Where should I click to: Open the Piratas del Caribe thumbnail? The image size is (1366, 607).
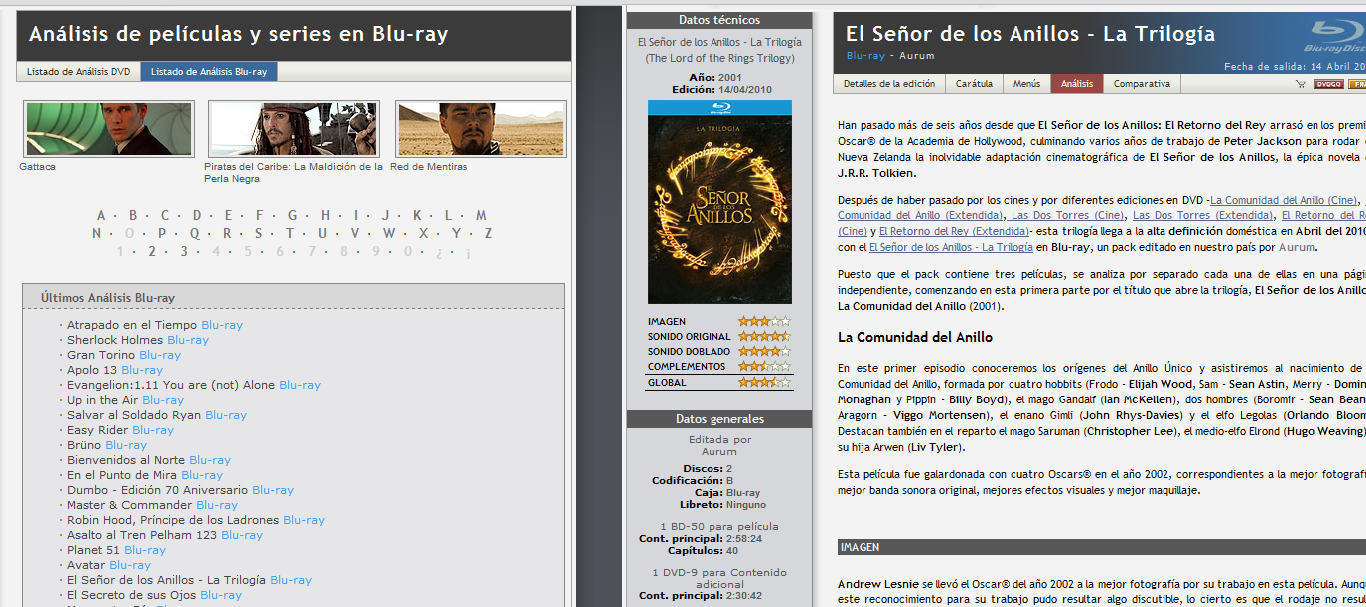click(294, 129)
